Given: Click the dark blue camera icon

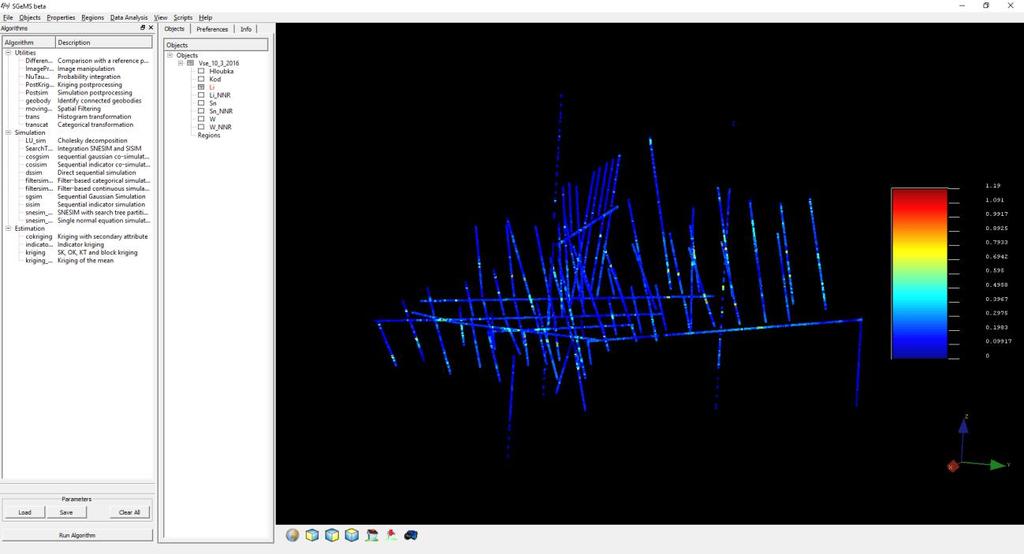Looking at the screenshot, I should tap(411, 535).
